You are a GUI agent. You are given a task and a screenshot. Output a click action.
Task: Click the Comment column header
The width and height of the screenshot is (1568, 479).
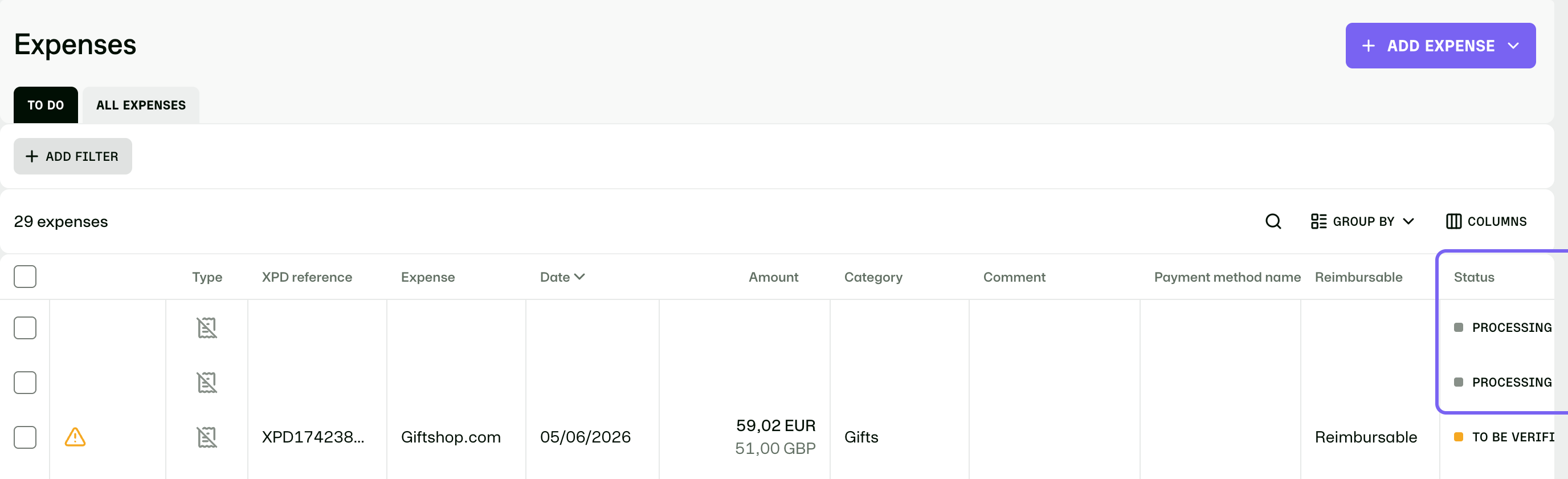[x=1014, y=277]
